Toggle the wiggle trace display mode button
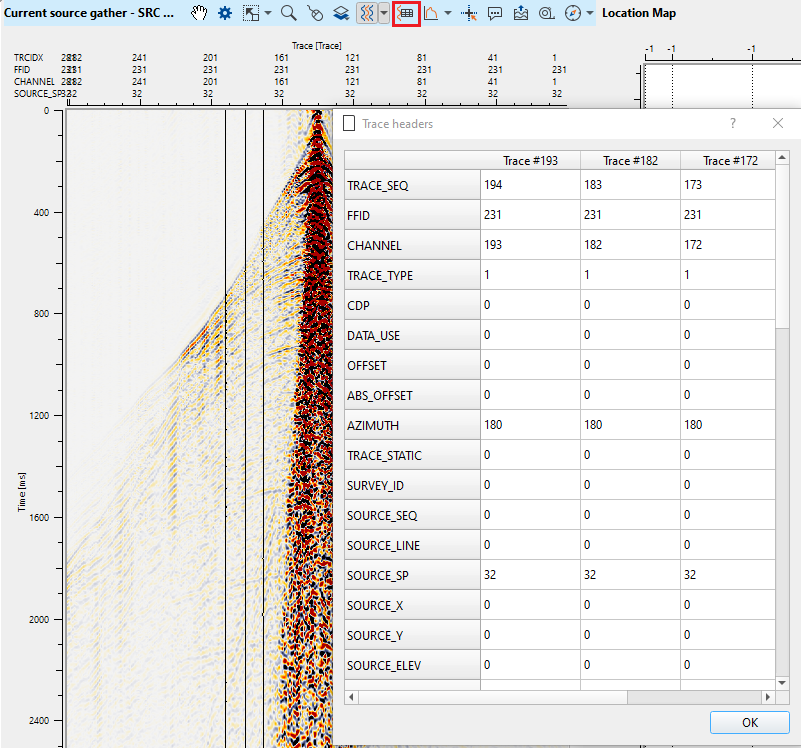 (366, 13)
